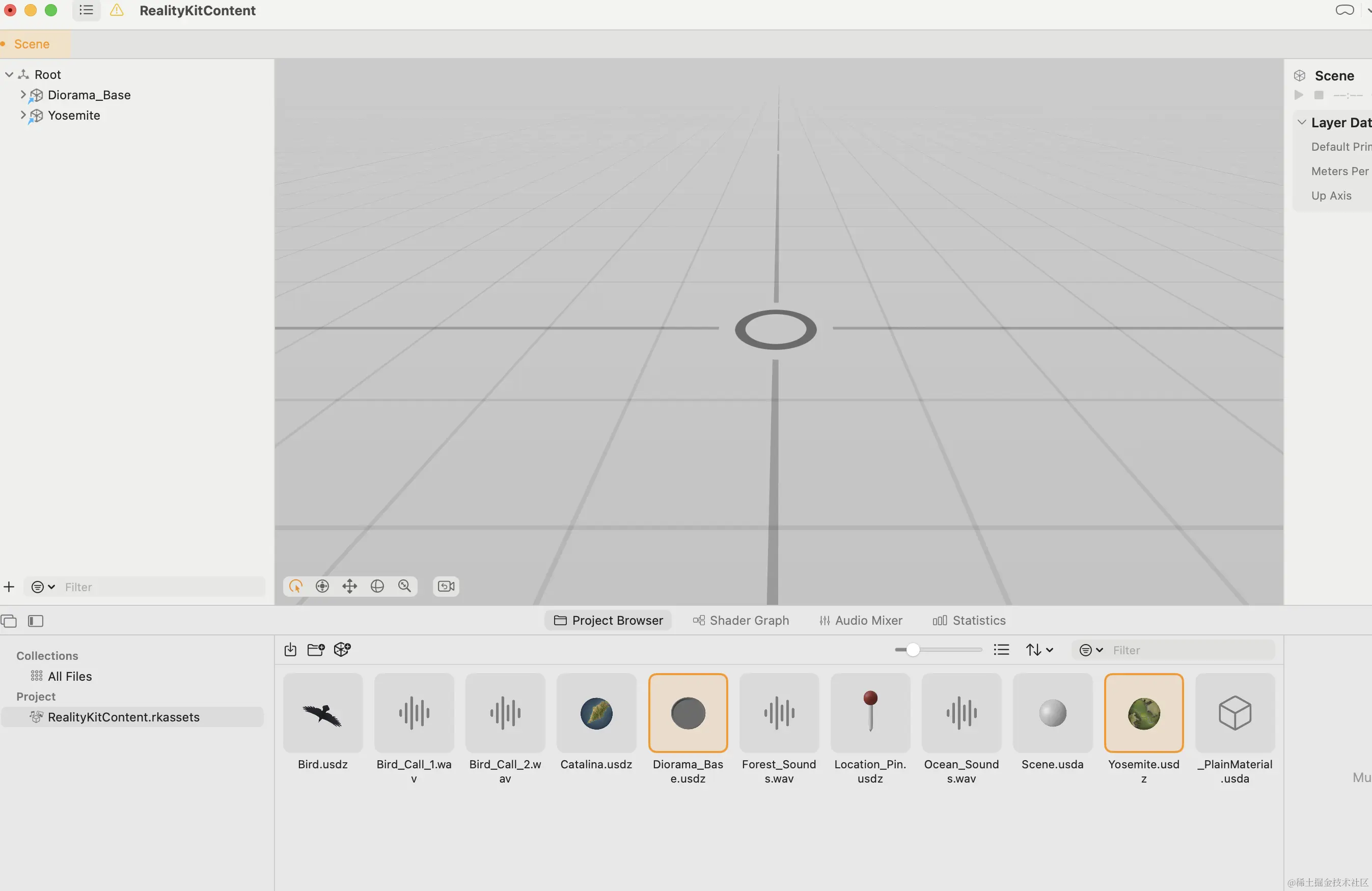Select the _PlainMaterial.usda thumbnail
1372x891 pixels.
coord(1235,713)
